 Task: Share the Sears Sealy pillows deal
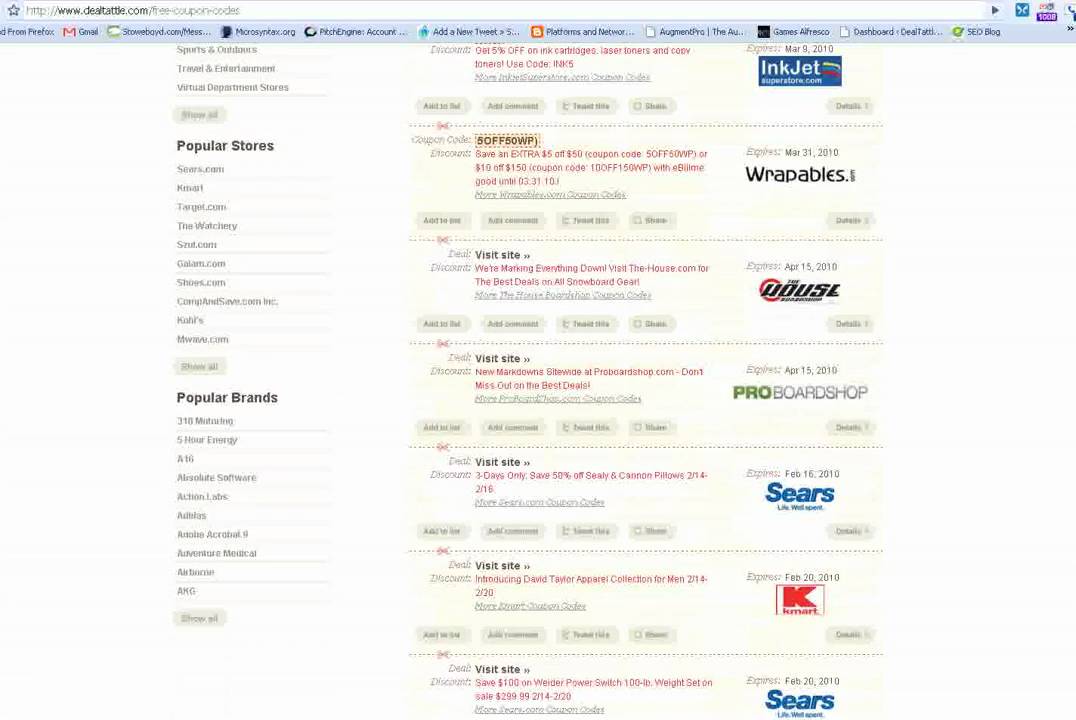650,531
